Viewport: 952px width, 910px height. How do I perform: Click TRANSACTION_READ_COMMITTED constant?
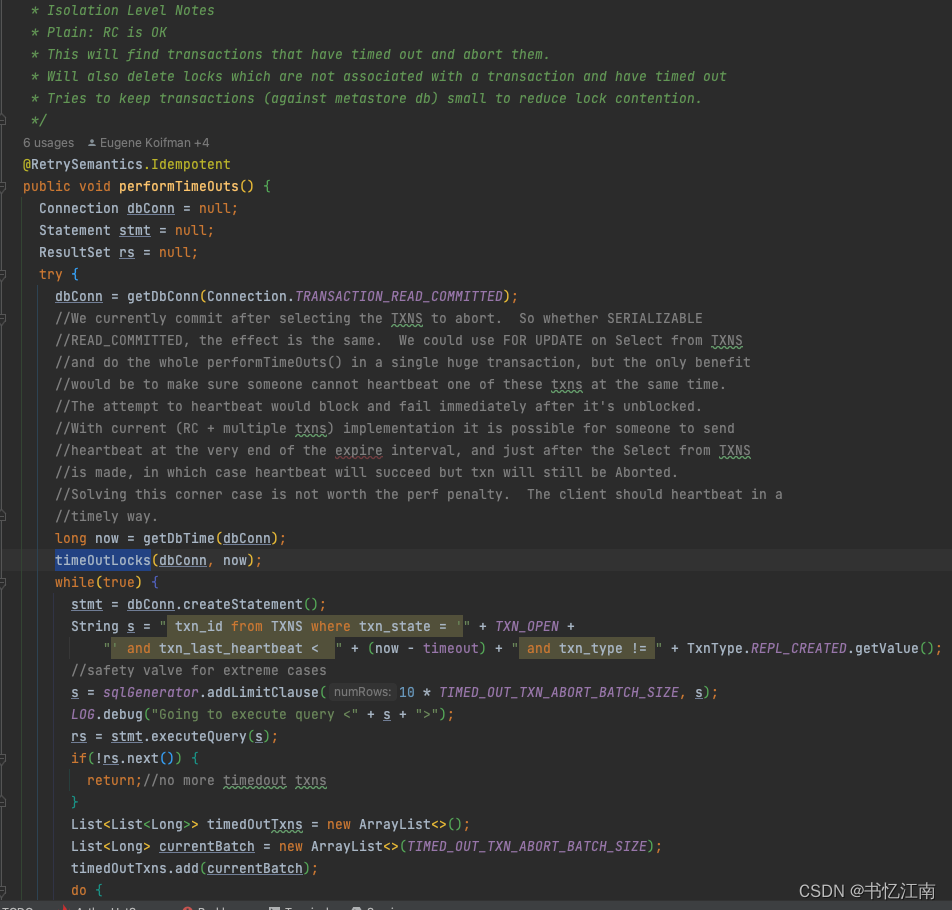tap(399, 296)
